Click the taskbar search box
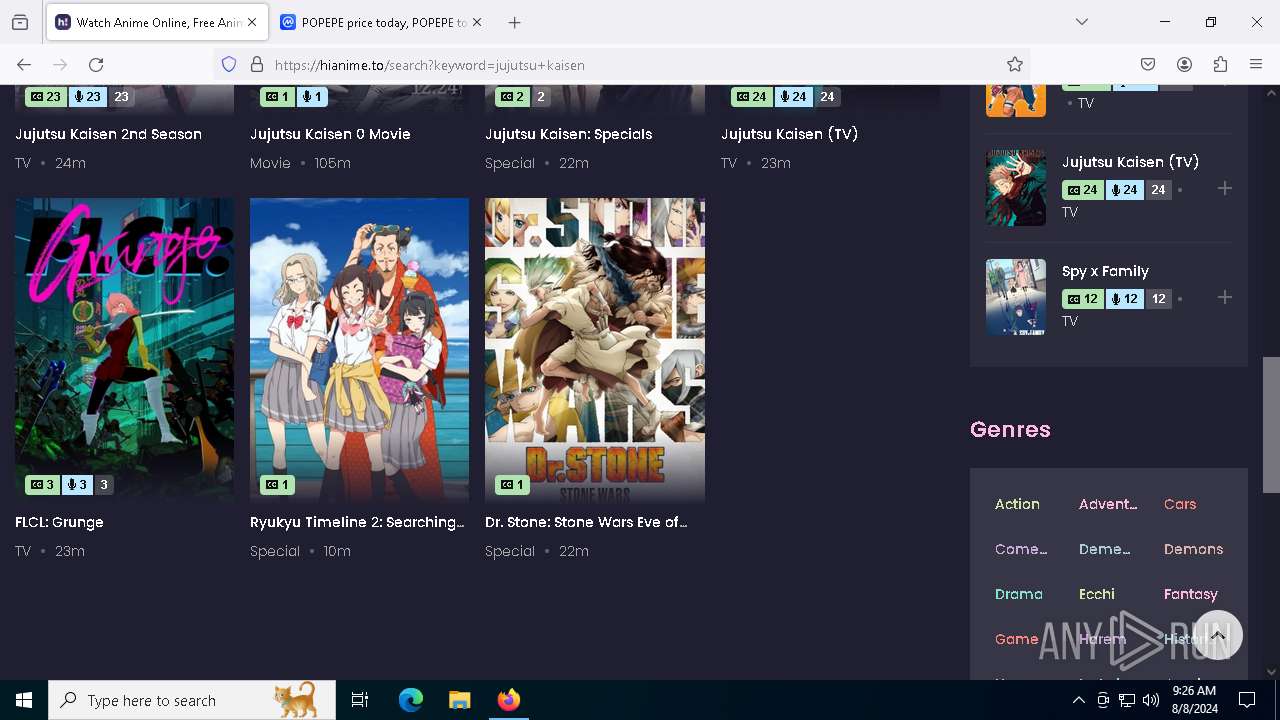The image size is (1280, 720). coord(192,700)
